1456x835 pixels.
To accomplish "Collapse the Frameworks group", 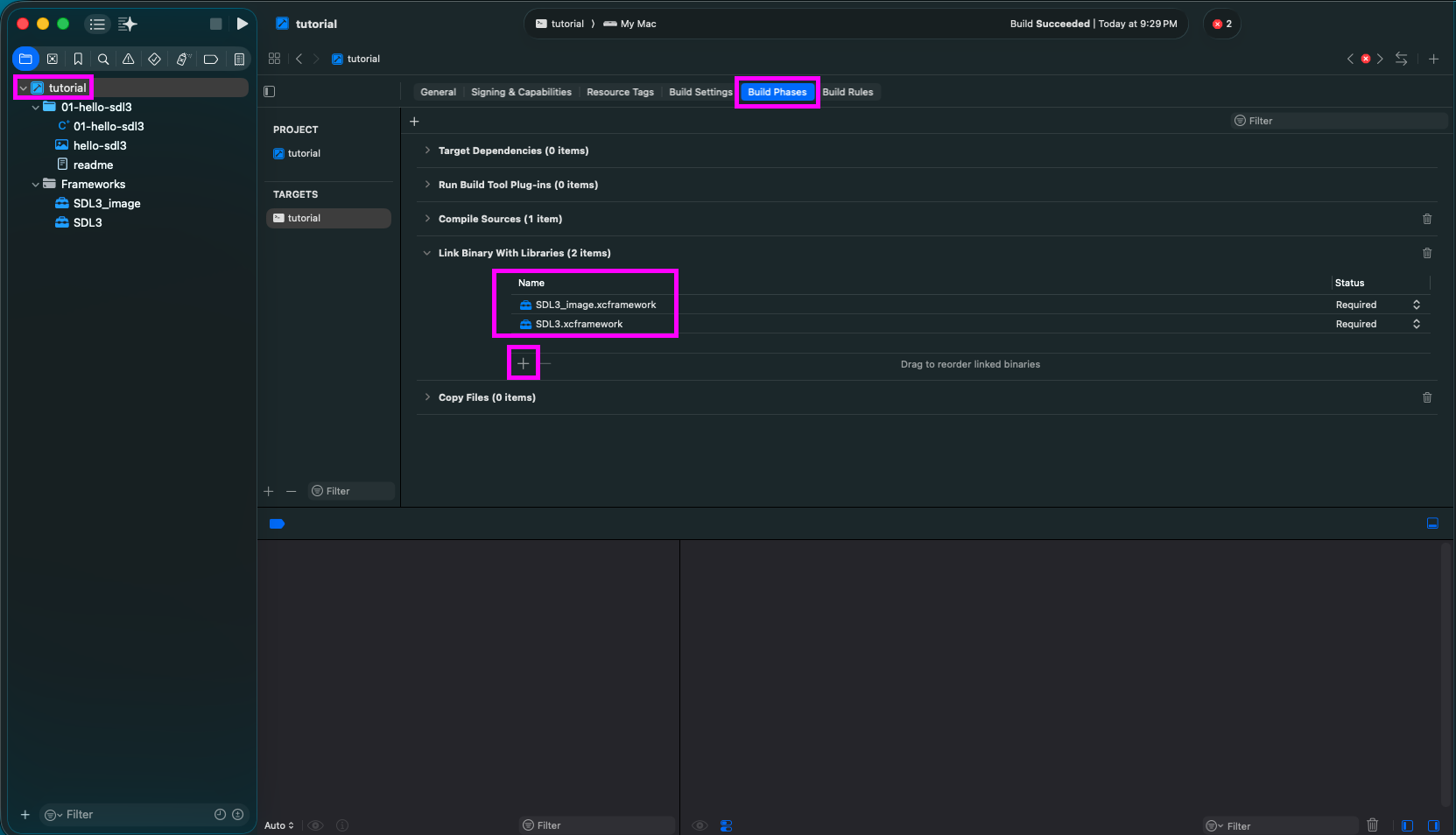I will coord(35,184).
